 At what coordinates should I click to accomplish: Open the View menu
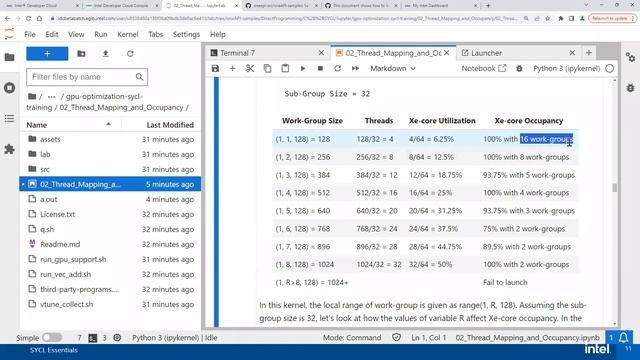(76, 34)
